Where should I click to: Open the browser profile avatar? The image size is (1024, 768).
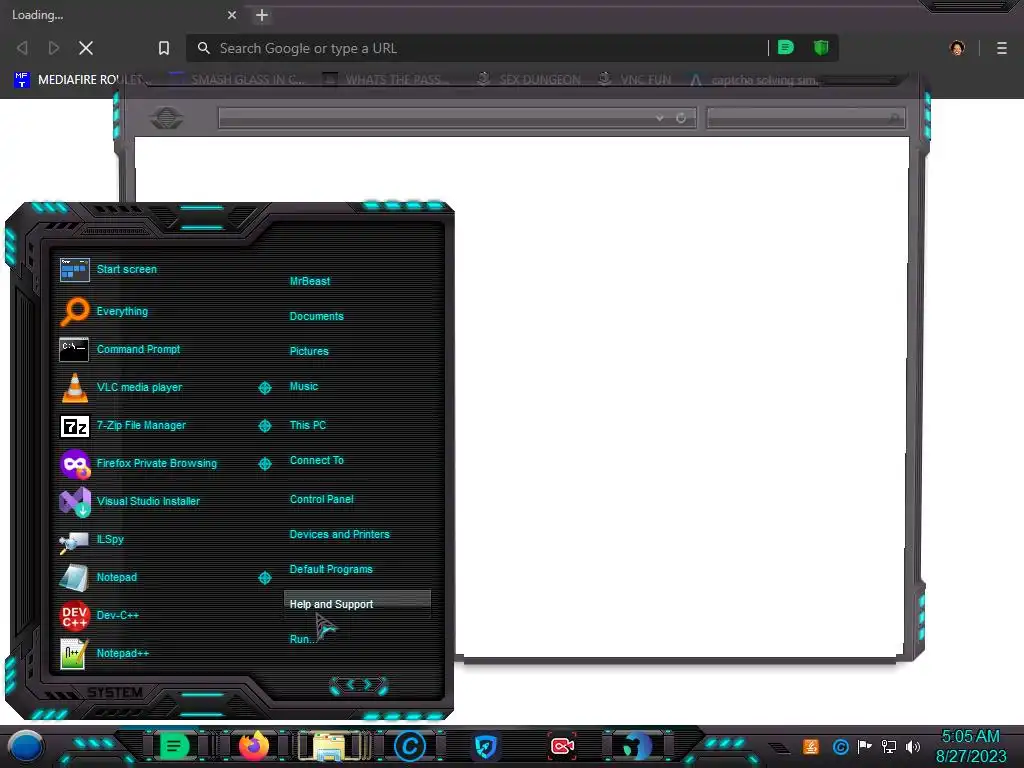[957, 48]
